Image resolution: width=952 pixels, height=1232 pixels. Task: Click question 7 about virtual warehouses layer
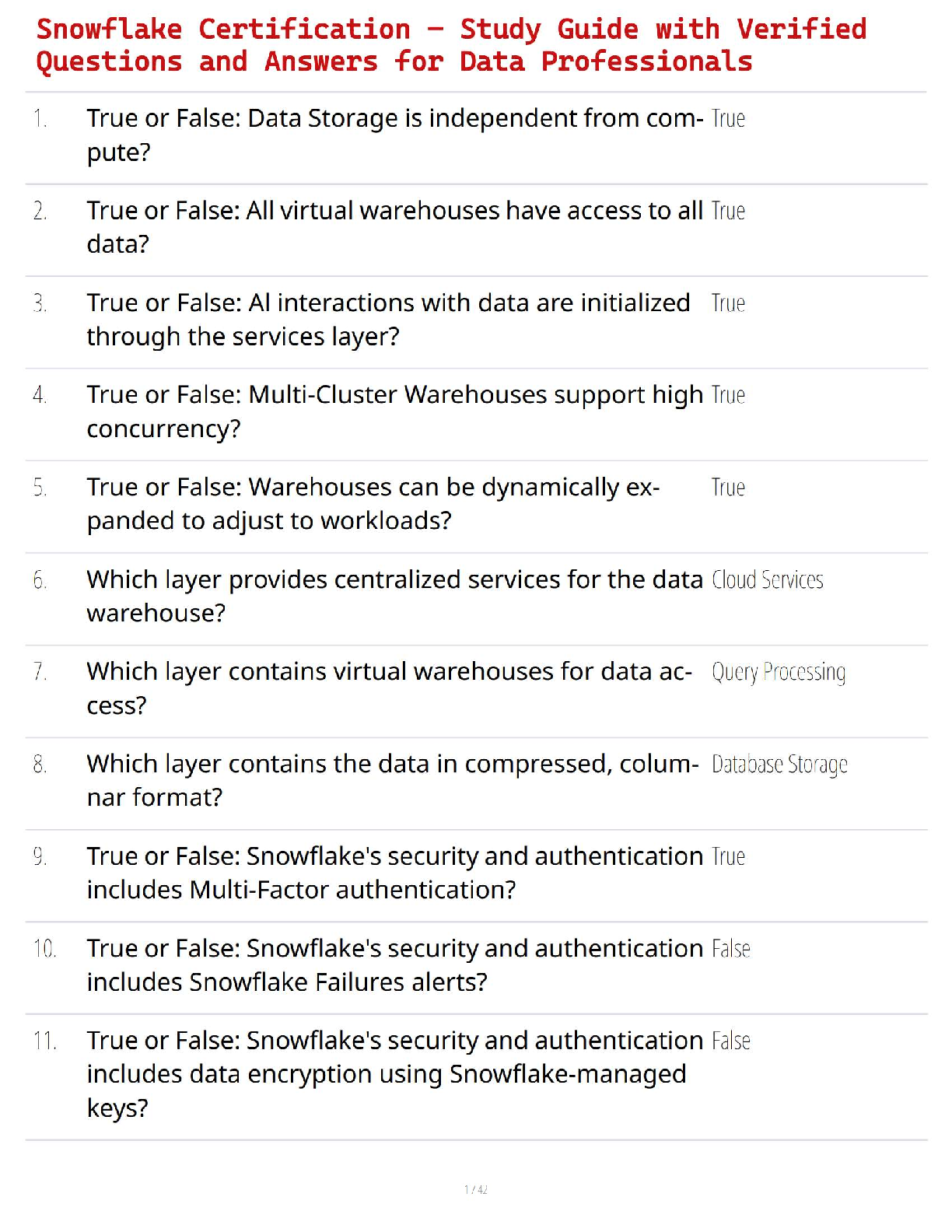point(389,688)
